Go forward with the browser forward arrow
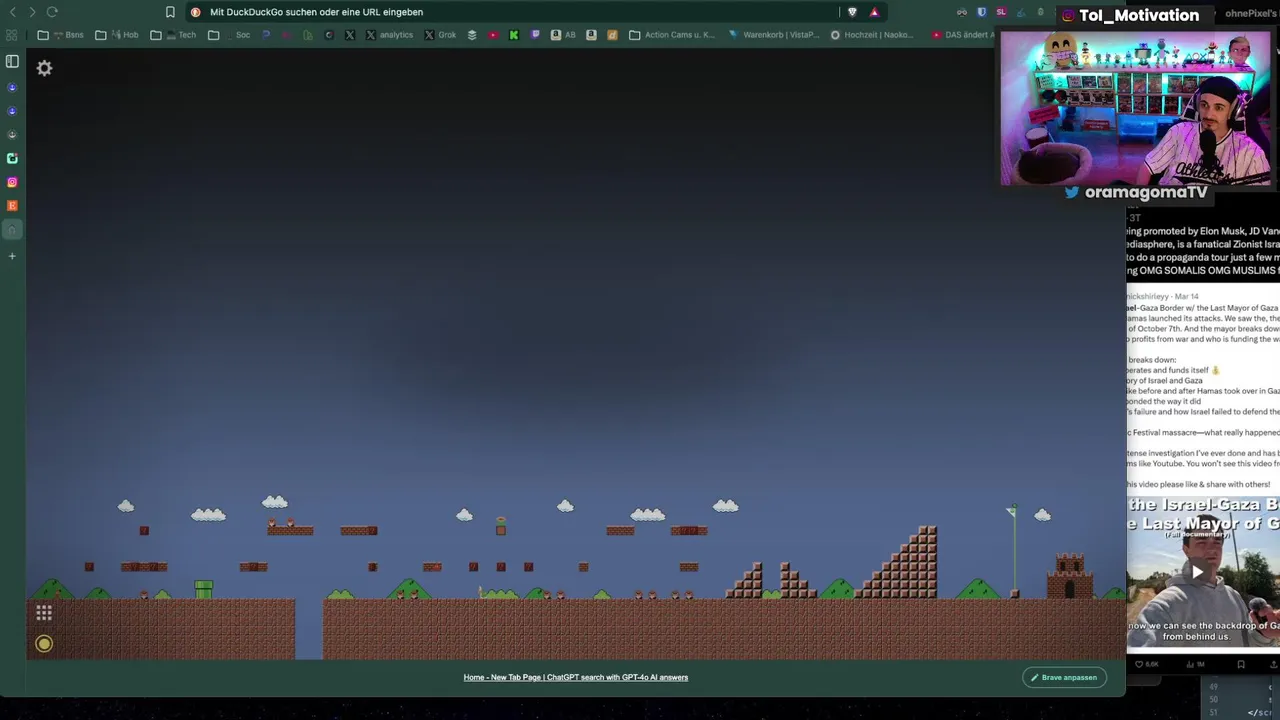Image resolution: width=1280 pixels, height=720 pixels. point(32,12)
